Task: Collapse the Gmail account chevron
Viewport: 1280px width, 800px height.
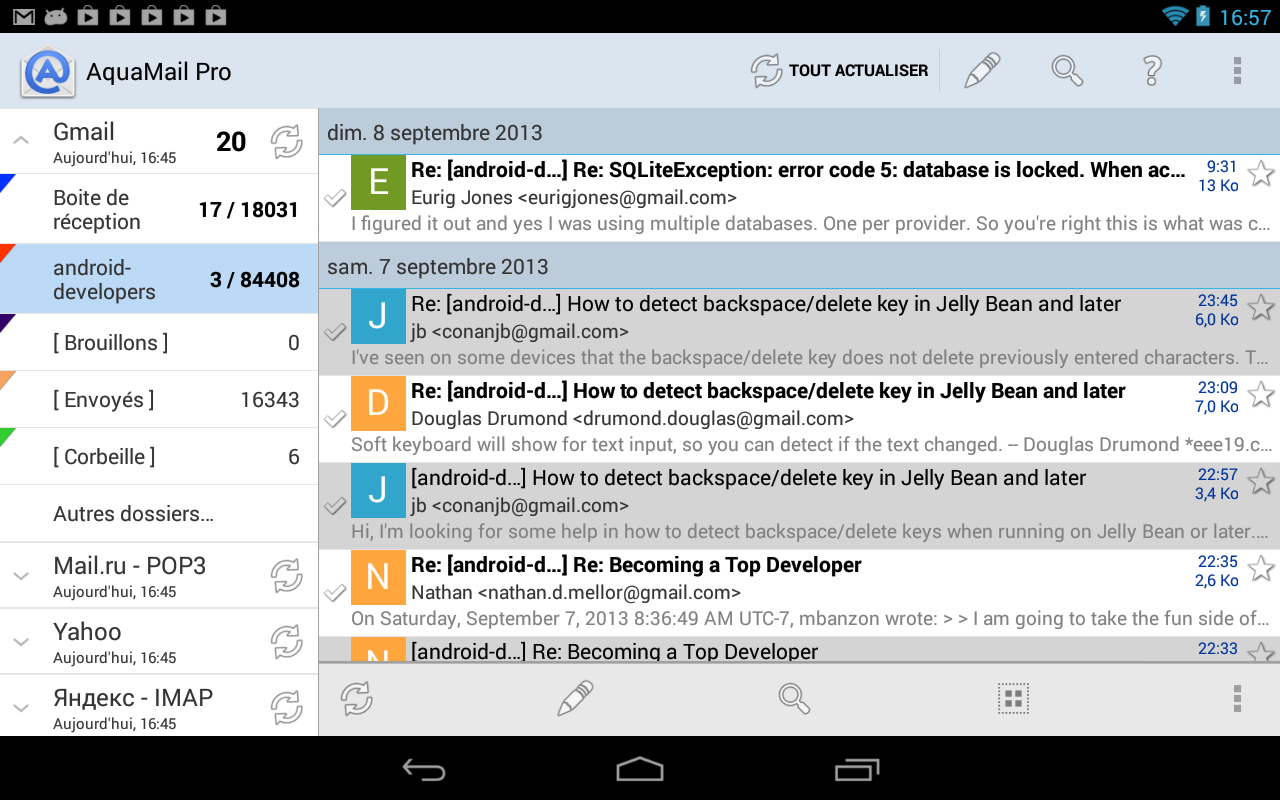Action: [x=21, y=141]
